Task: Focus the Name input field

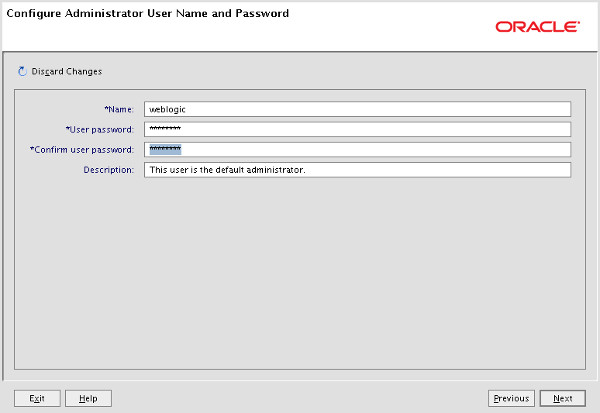Action: point(357,109)
